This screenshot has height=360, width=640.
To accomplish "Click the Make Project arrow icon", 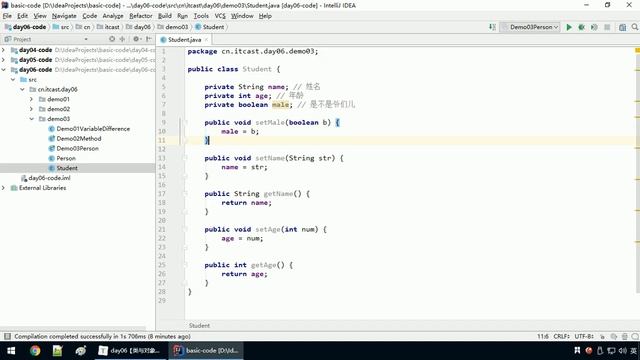I will point(492,27).
